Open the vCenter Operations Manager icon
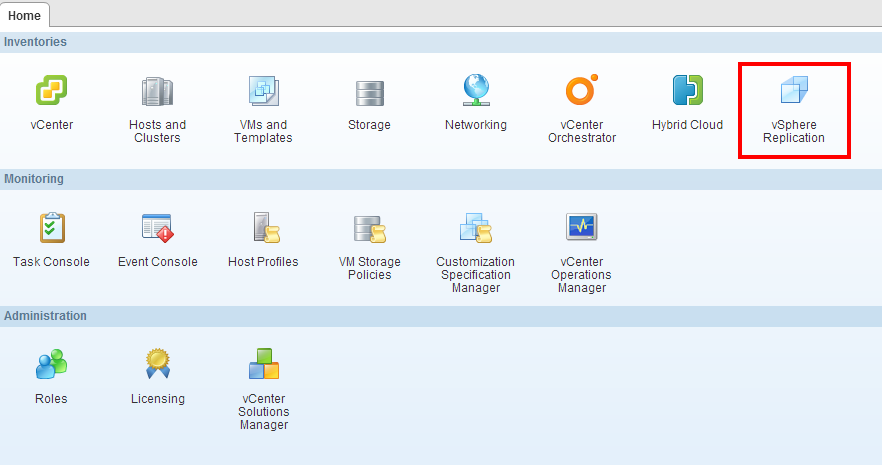Viewport: 882px width, 465px height. [x=582, y=227]
